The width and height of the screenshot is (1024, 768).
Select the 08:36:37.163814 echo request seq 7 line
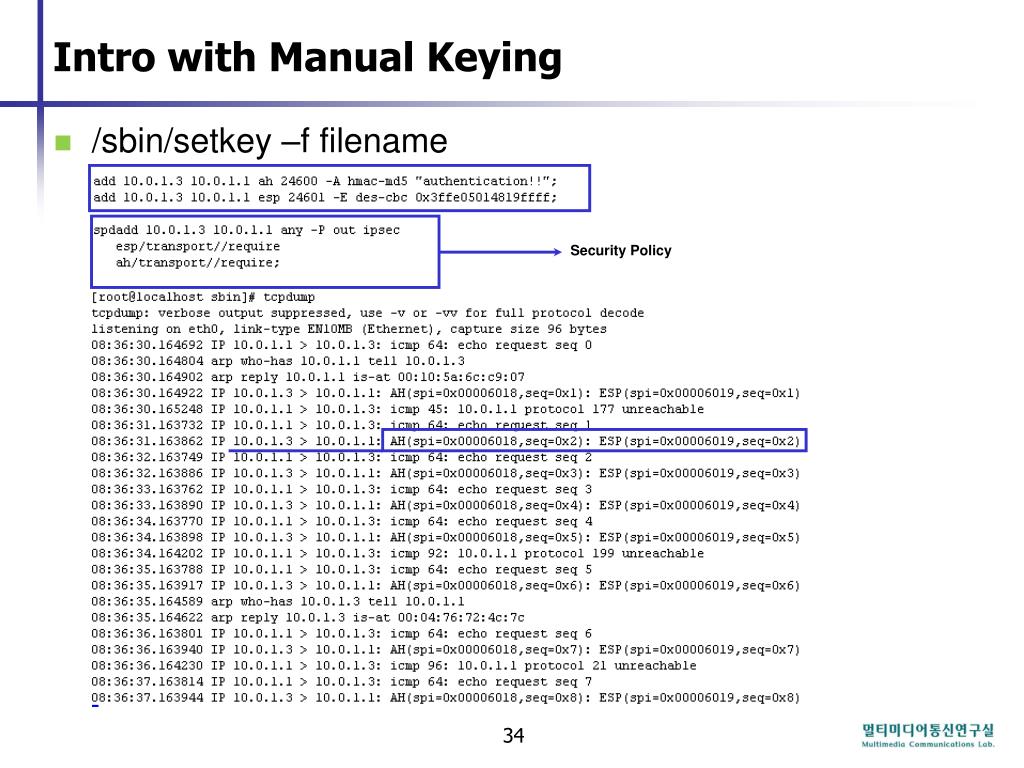point(342,681)
